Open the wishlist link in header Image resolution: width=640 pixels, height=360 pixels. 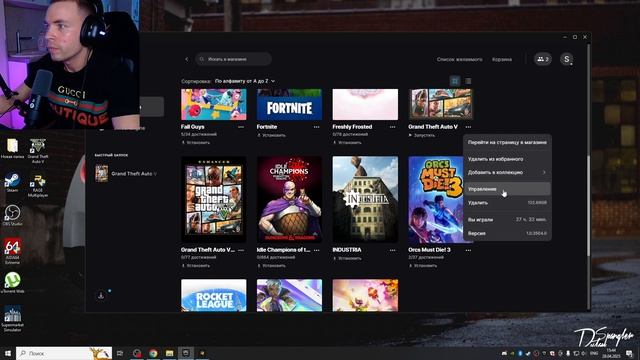[x=459, y=59]
